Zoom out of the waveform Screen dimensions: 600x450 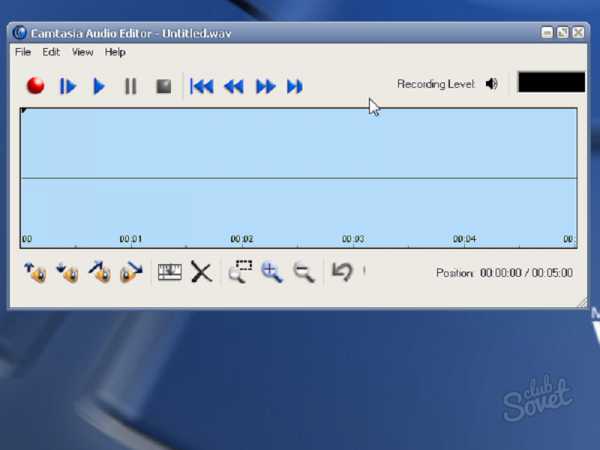coord(304,272)
